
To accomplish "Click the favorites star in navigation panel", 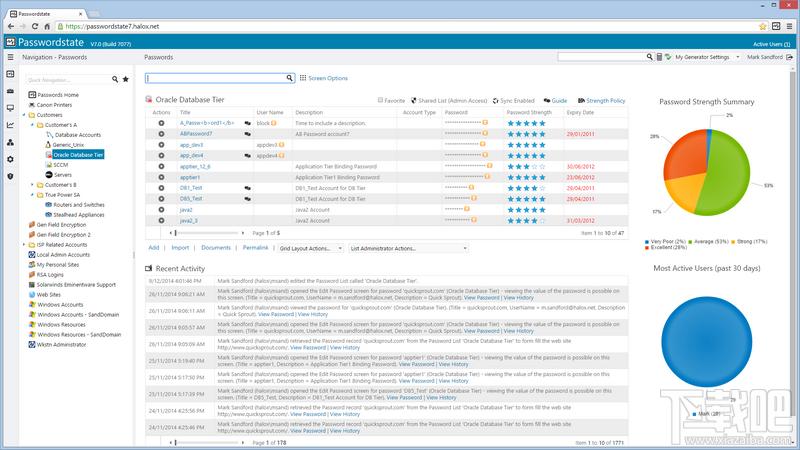I will [x=126, y=79].
